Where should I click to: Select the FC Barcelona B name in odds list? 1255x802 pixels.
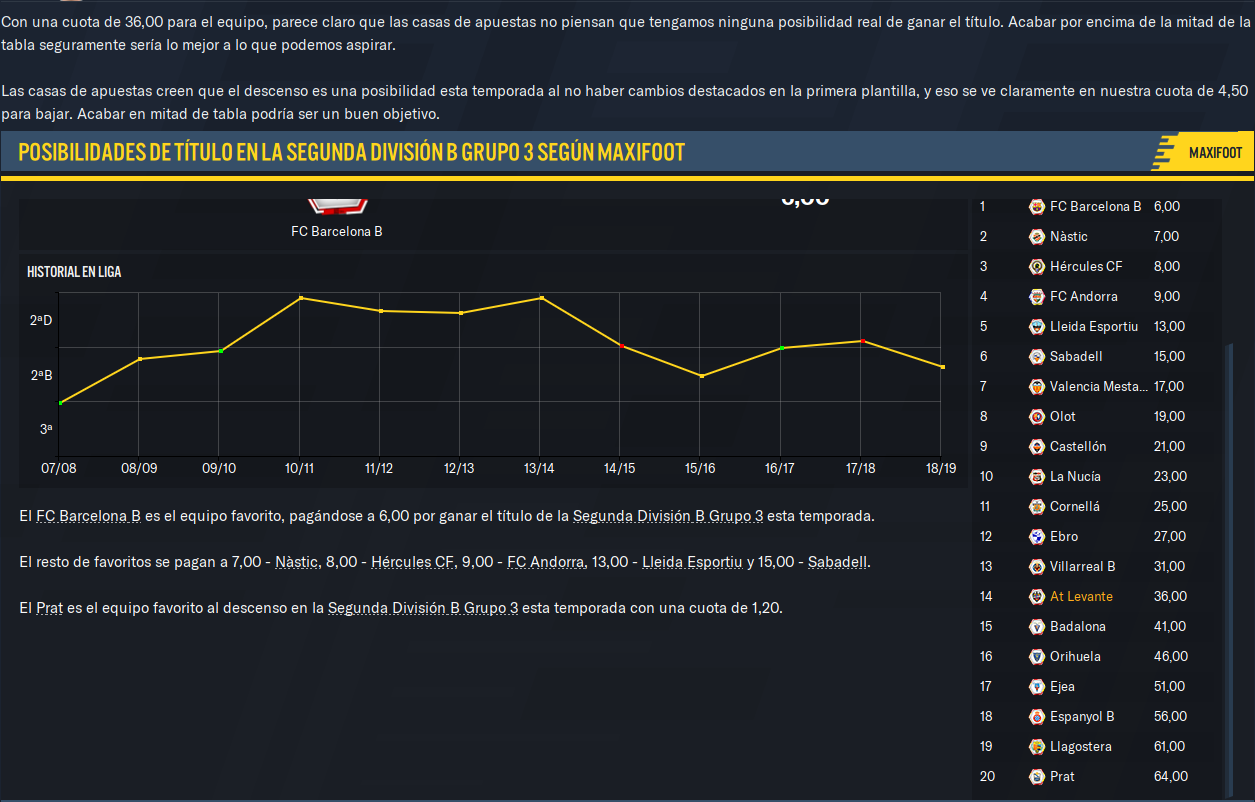pos(1095,207)
